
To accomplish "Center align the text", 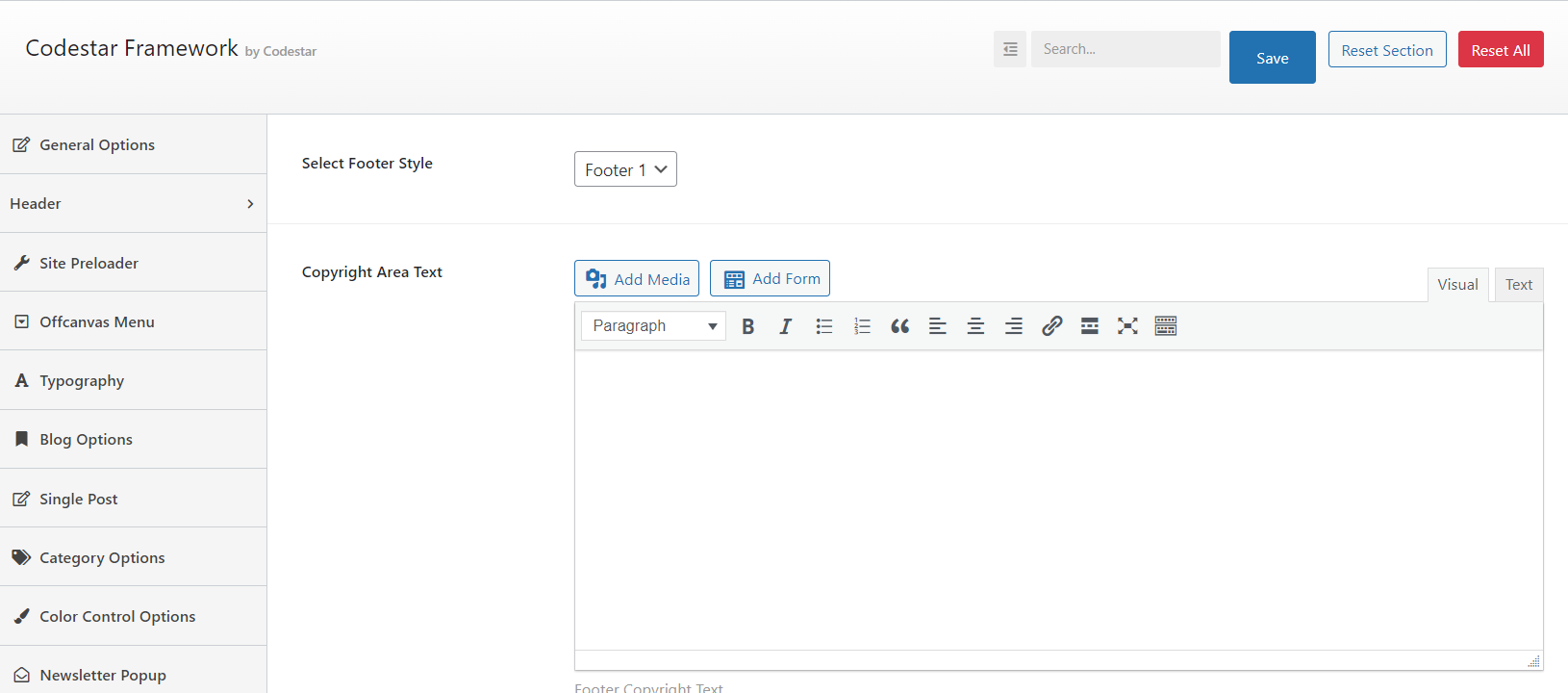I will pos(975,326).
